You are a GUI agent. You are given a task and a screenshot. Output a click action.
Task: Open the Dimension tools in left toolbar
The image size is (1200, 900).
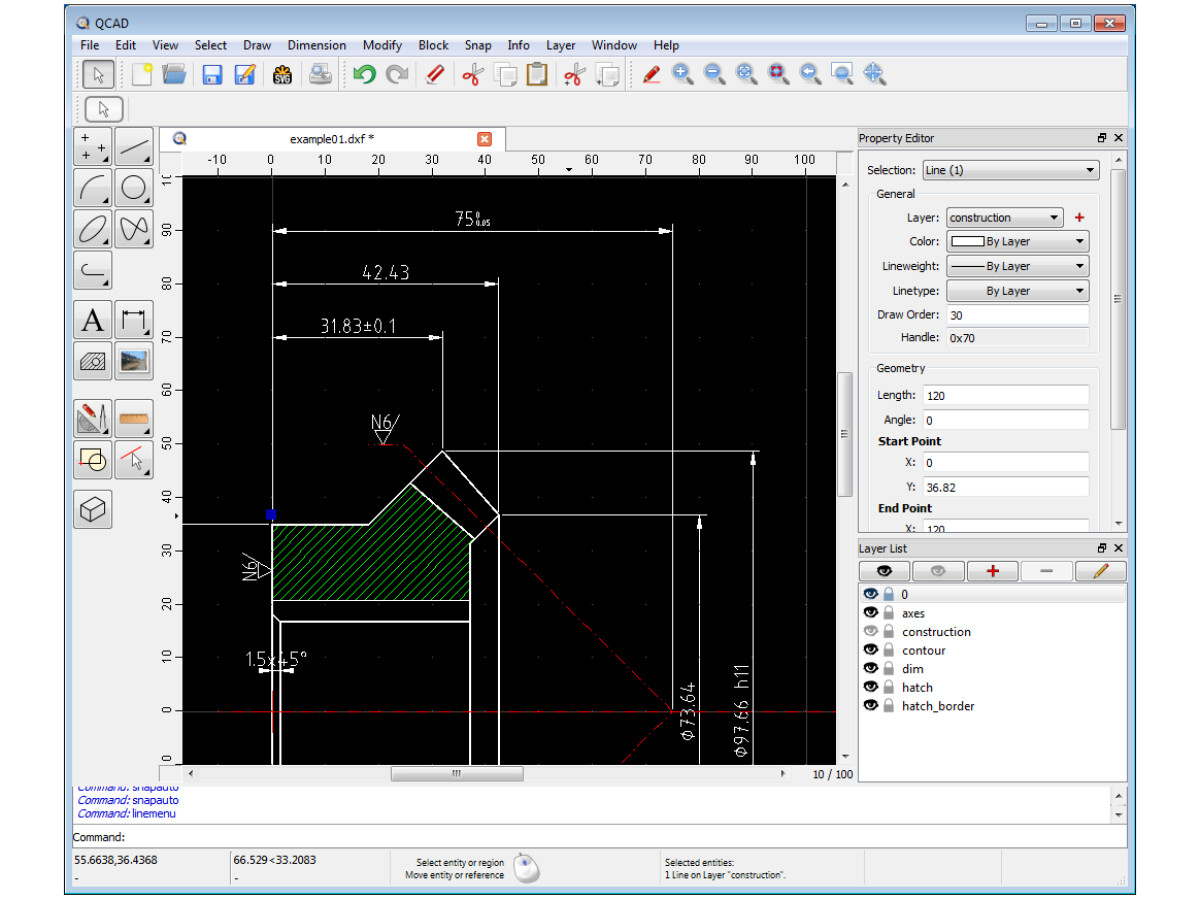[x=134, y=321]
